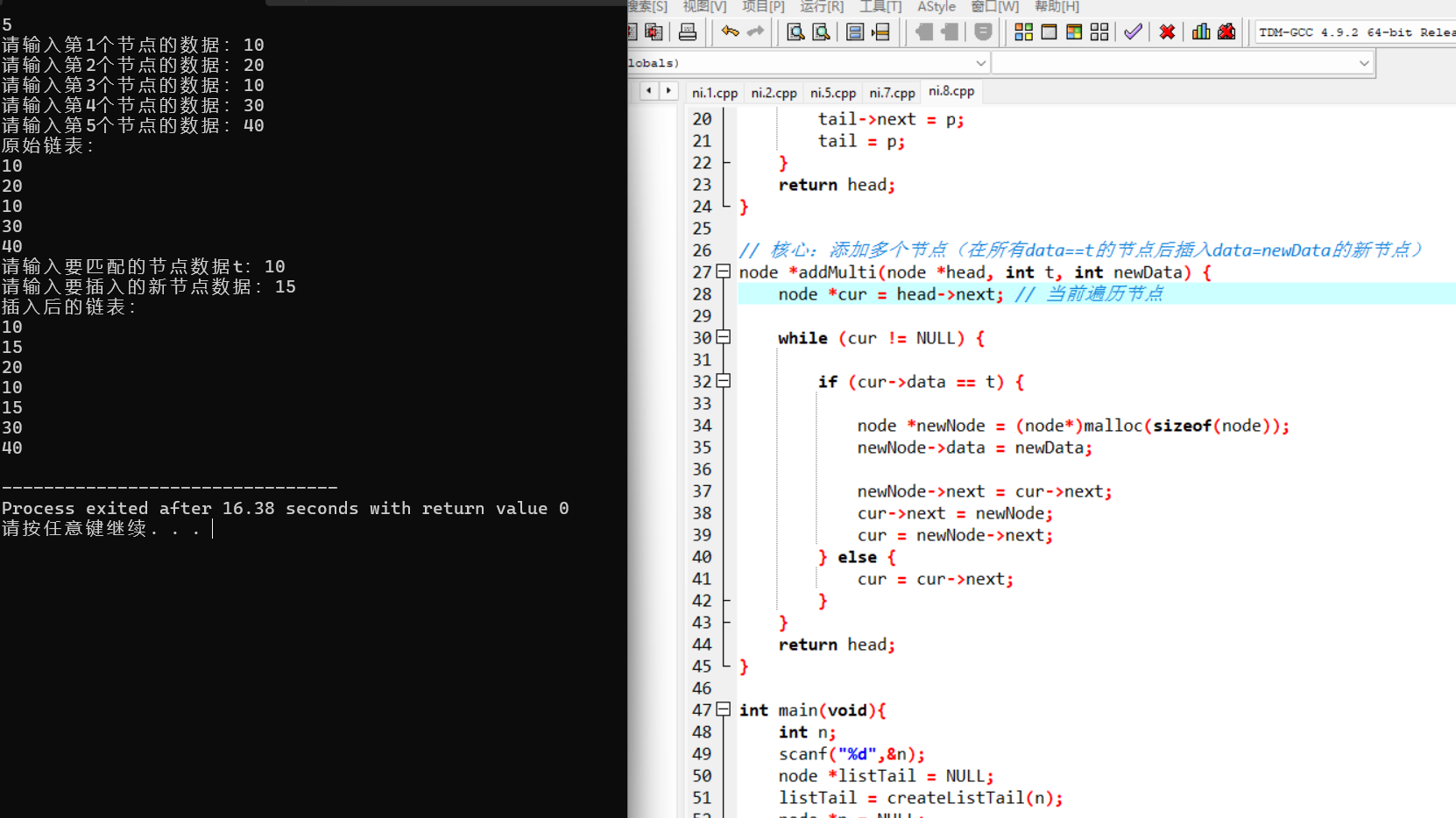Open the 窗口[W] menu

coord(995,7)
